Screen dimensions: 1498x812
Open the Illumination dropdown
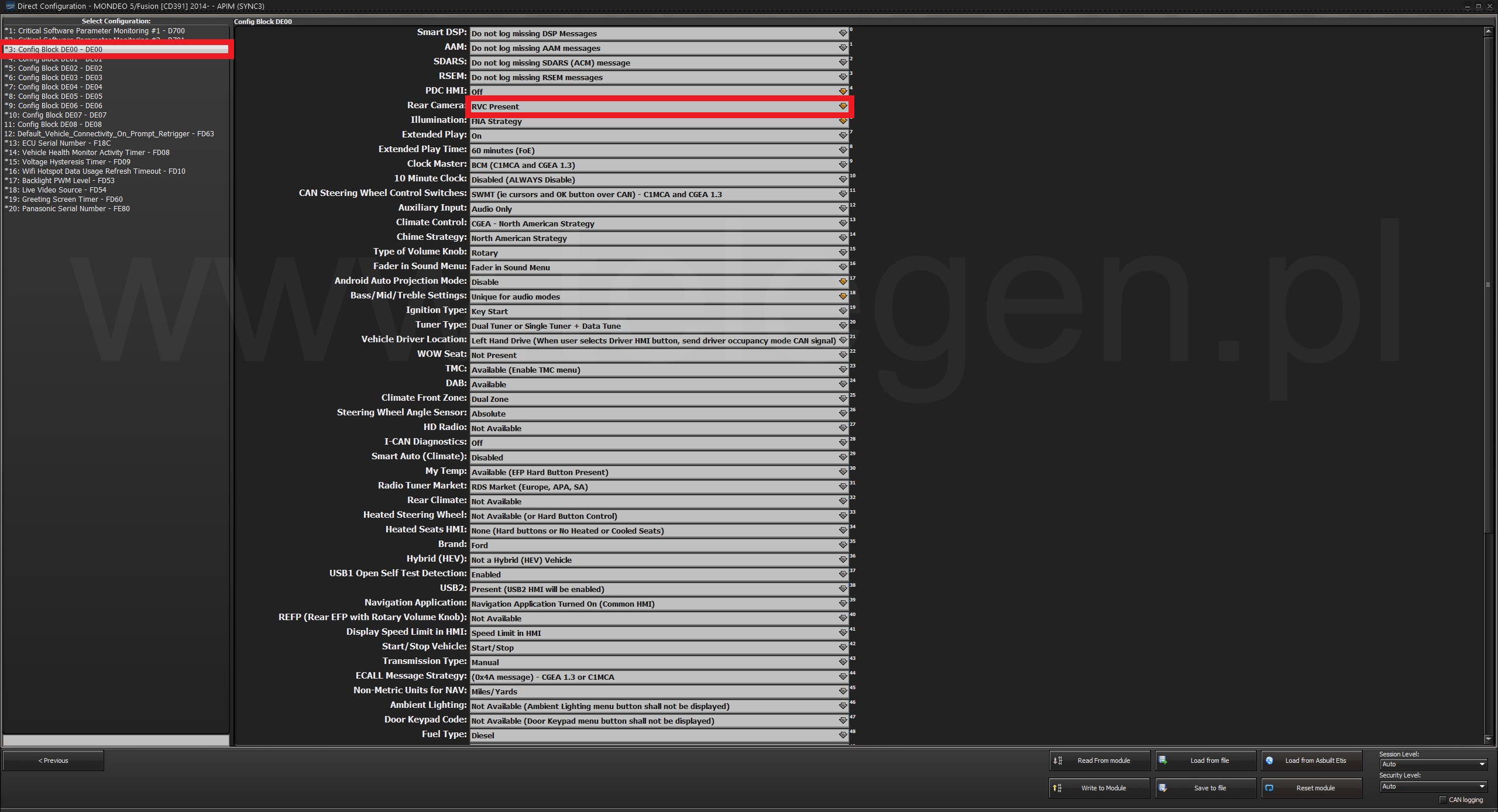coord(659,121)
